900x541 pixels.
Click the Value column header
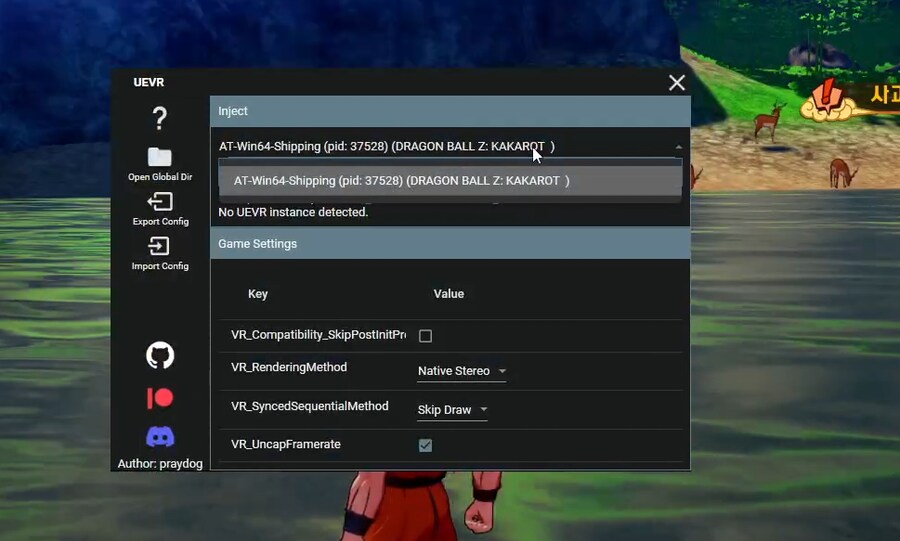tap(448, 294)
